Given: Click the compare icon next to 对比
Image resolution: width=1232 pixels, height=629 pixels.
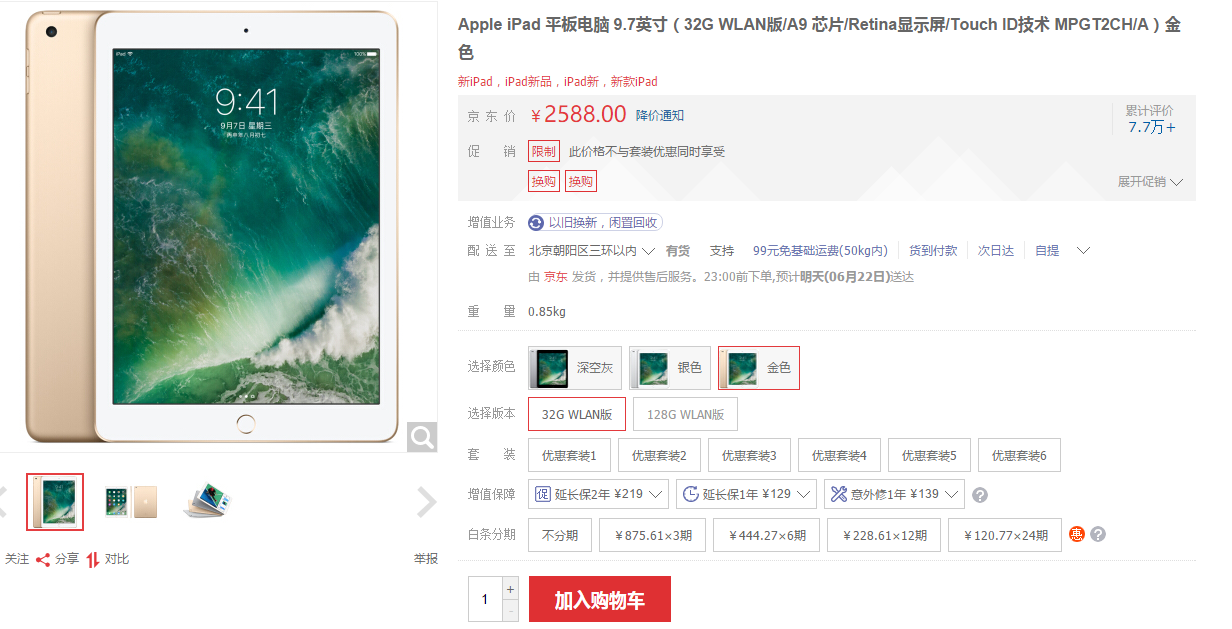Looking at the screenshot, I should coord(93,560).
